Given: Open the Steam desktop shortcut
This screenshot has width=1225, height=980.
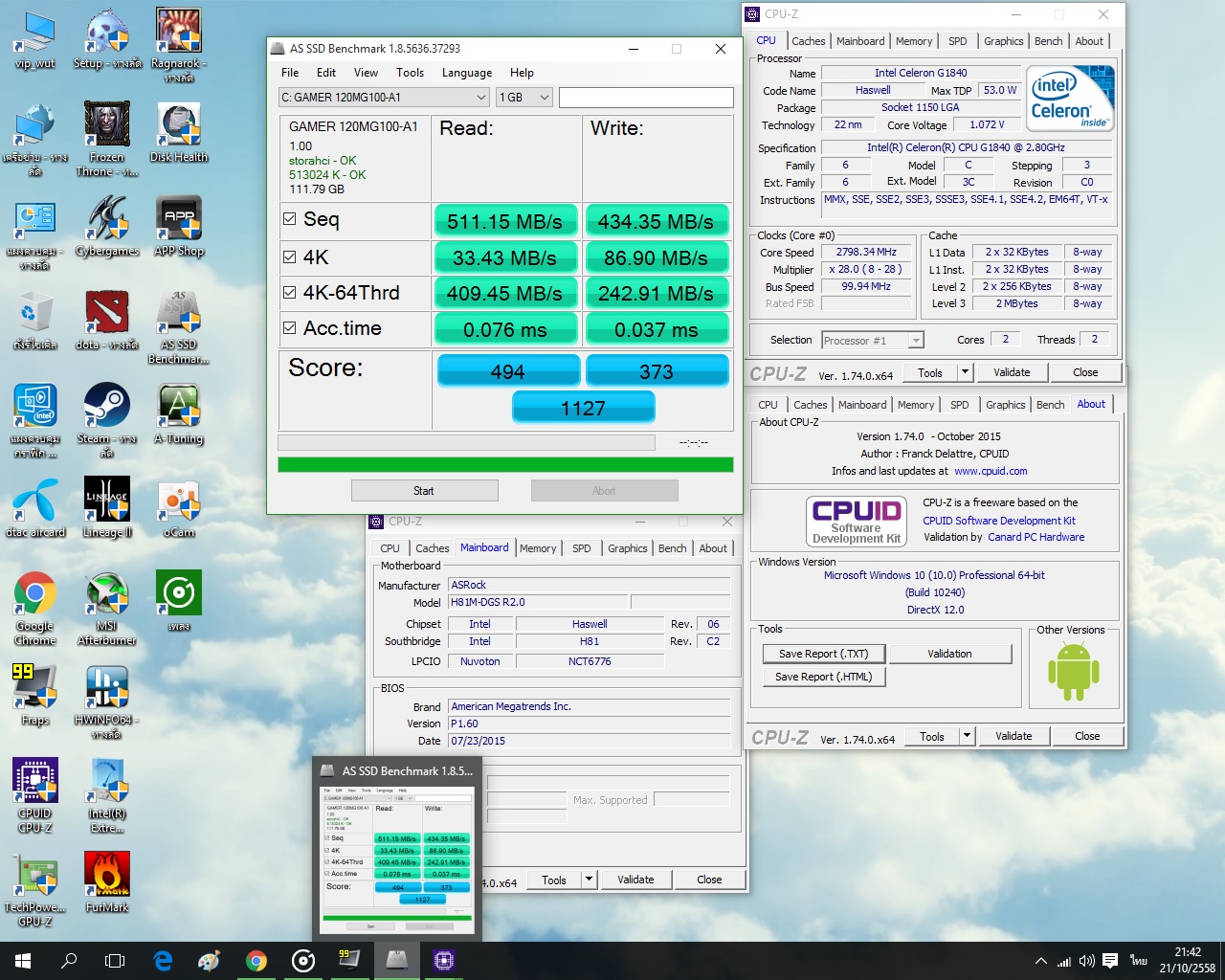Looking at the screenshot, I should point(107,407).
